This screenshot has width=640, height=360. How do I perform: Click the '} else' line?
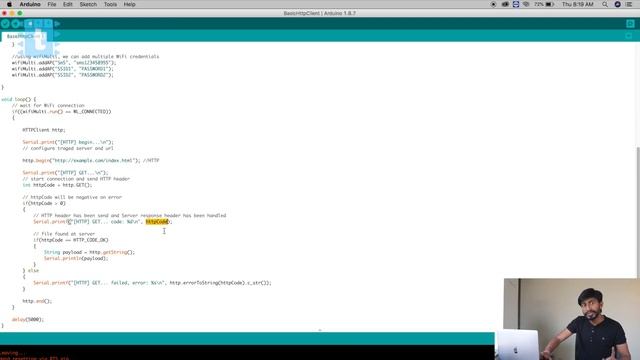coord(31,271)
